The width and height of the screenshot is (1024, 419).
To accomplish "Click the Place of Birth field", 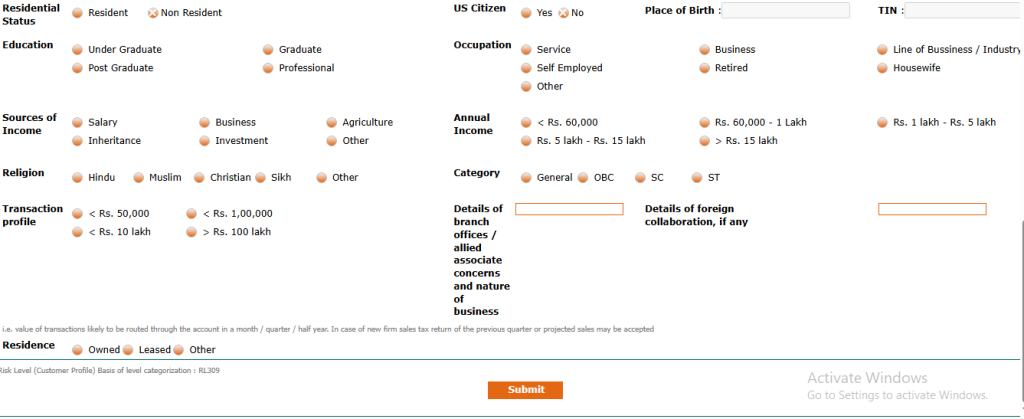I will click(x=786, y=10).
